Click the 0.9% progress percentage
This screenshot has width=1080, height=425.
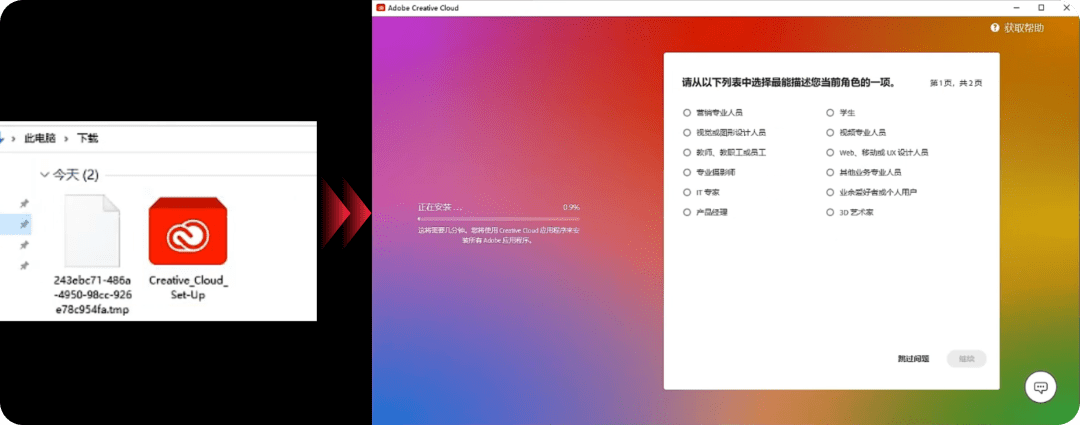point(571,207)
